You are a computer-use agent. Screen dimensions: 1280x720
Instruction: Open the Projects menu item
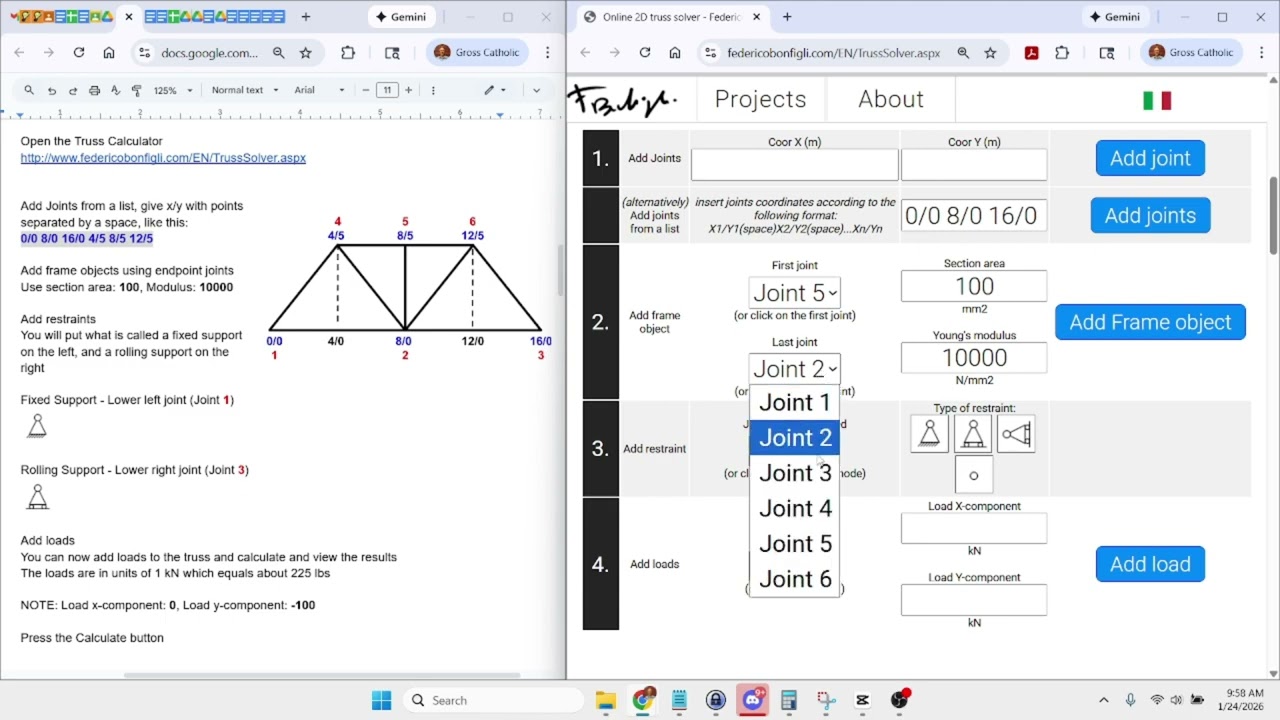(760, 99)
